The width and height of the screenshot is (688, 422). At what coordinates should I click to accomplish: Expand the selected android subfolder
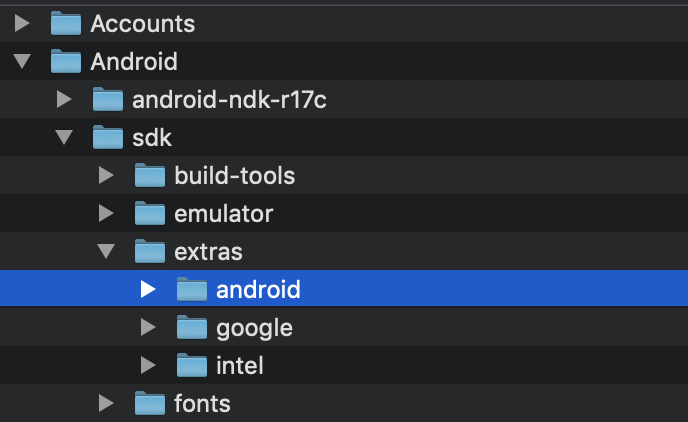[x=148, y=289]
